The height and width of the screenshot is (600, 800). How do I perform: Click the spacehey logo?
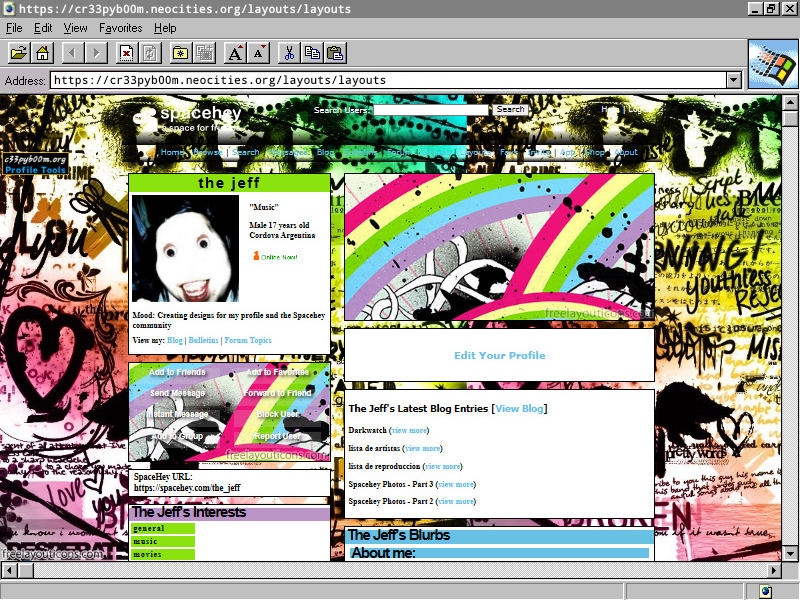(187, 118)
